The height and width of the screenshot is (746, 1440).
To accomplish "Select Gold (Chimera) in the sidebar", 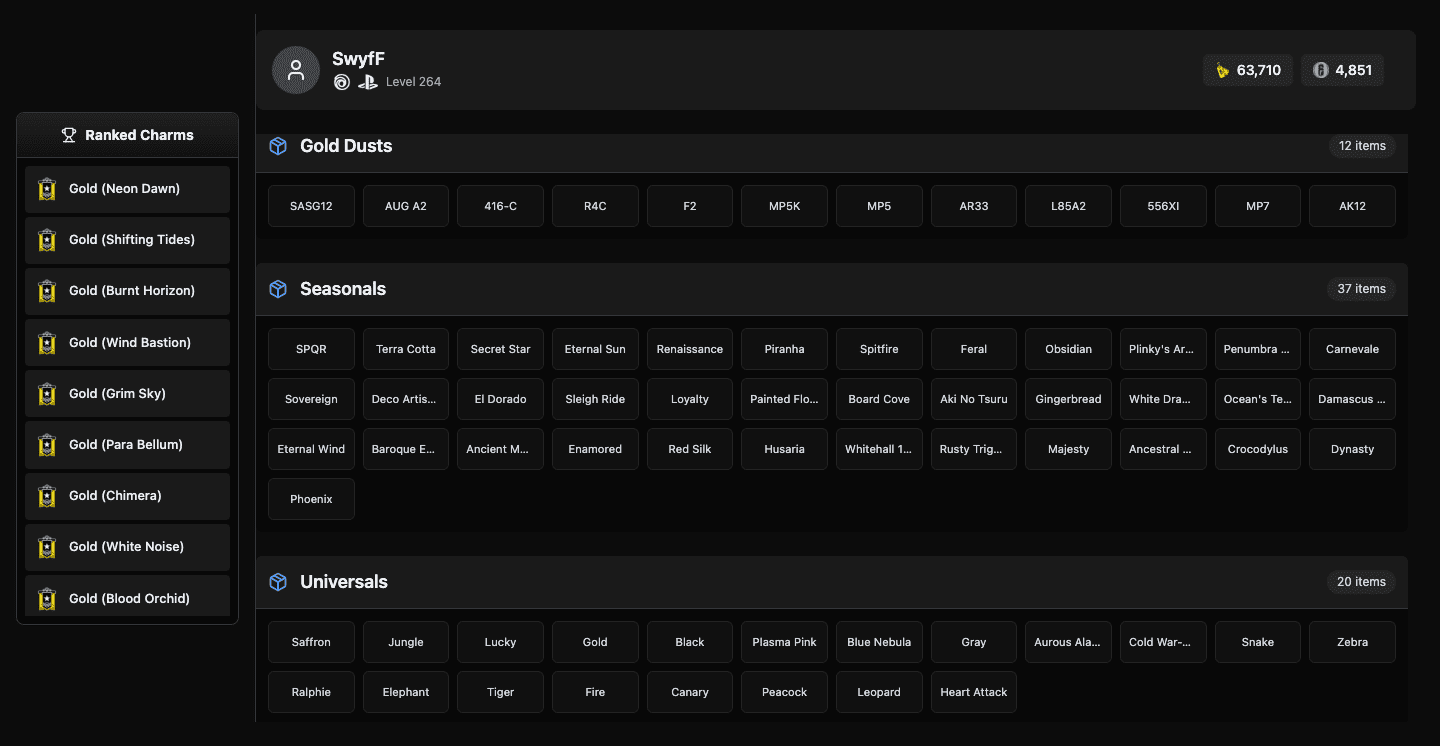I will 127,495.
